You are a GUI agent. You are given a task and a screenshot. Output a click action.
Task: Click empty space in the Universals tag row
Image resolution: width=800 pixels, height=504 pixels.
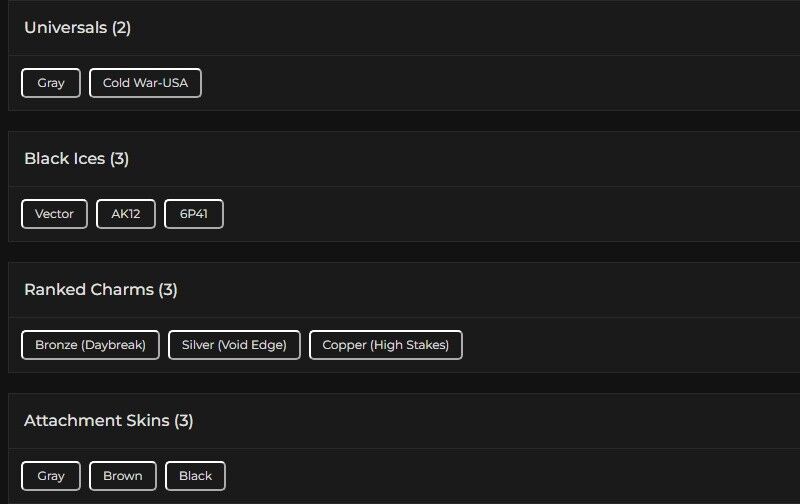(500, 83)
